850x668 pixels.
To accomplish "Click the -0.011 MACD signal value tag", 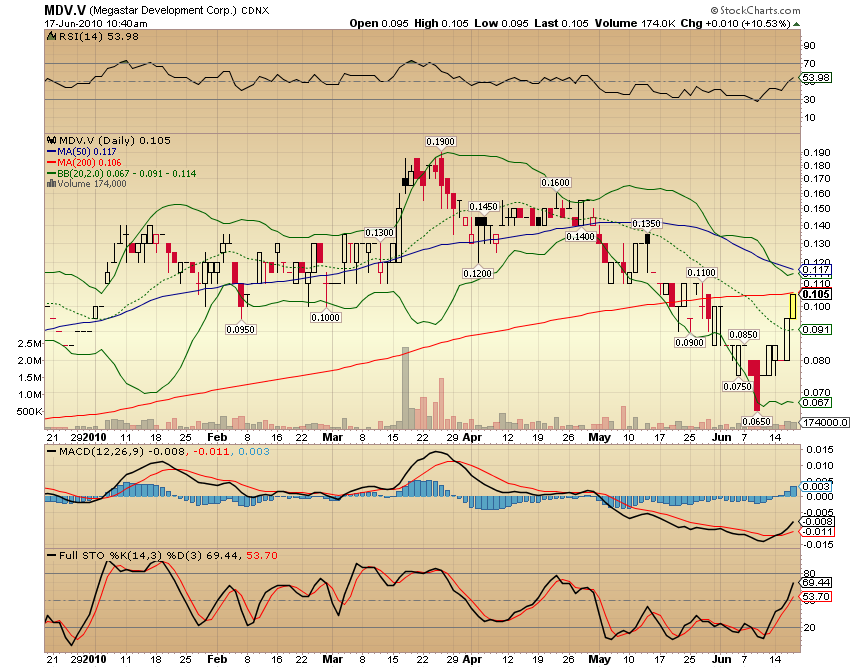I will 818,531.
